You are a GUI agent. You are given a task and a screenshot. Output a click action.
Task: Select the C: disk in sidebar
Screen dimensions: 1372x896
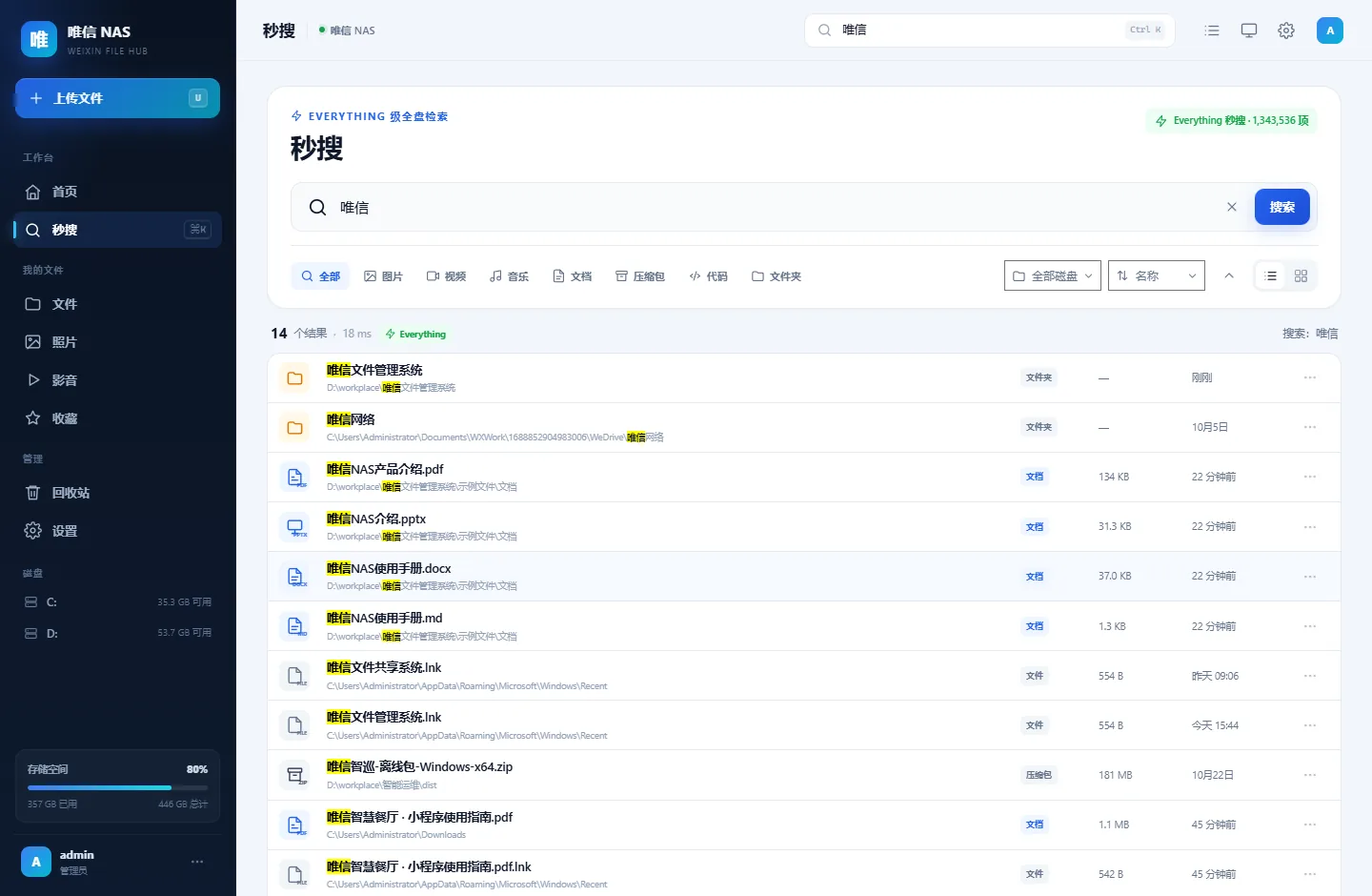tap(117, 602)
